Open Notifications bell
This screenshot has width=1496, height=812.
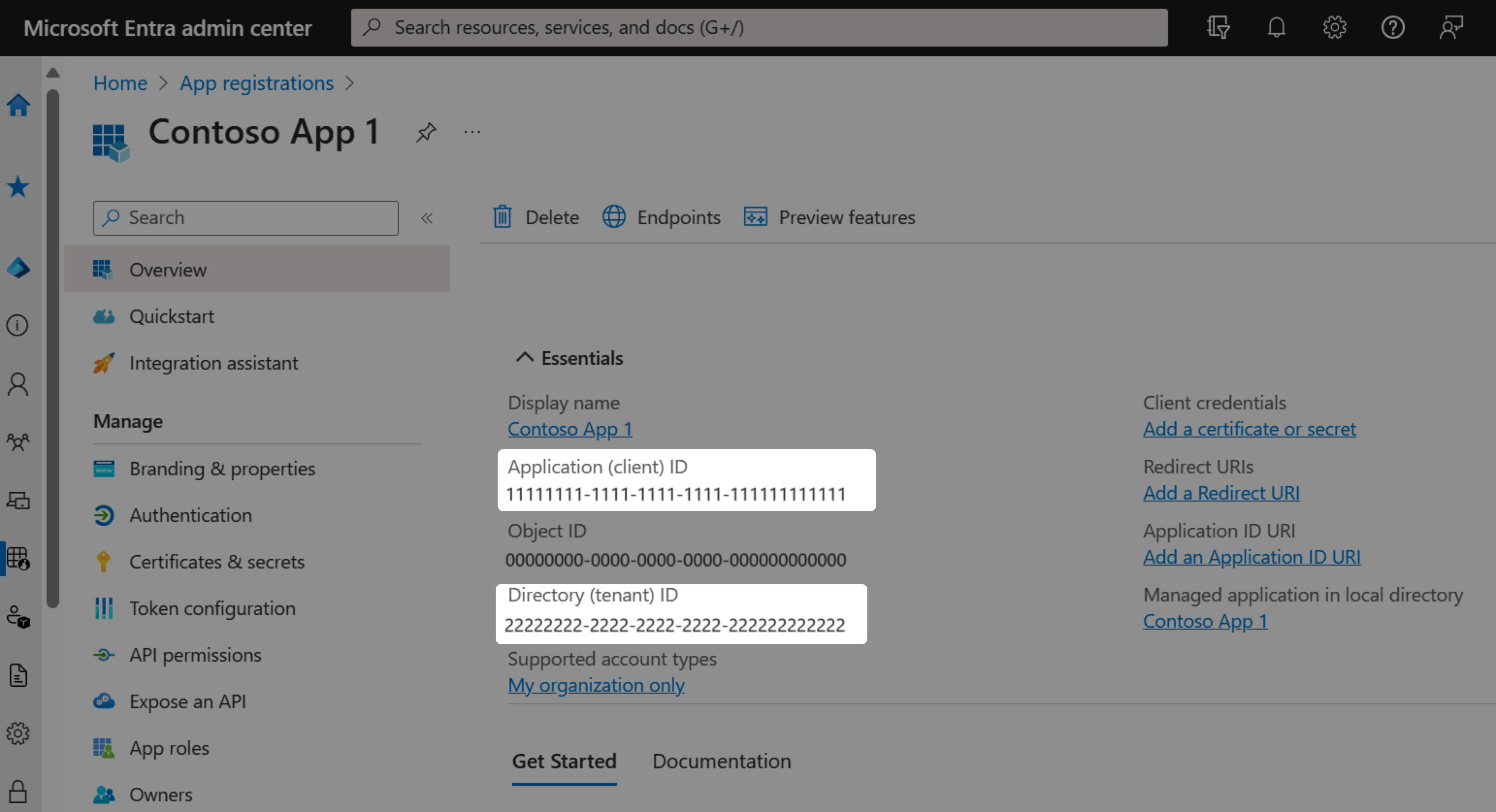coord(1276,27)
